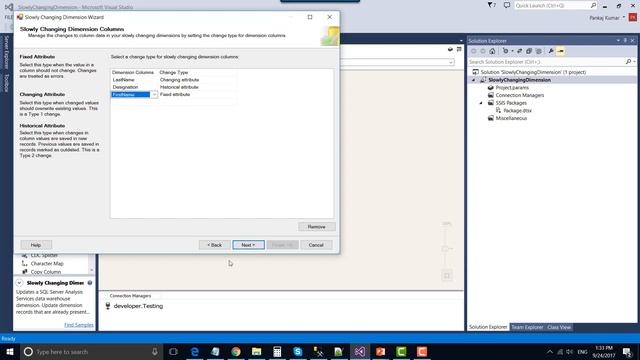The height and width of the screenshot is (360, 640).
Task: Open the dropdown above the design surface
Action: pos(451,62)
